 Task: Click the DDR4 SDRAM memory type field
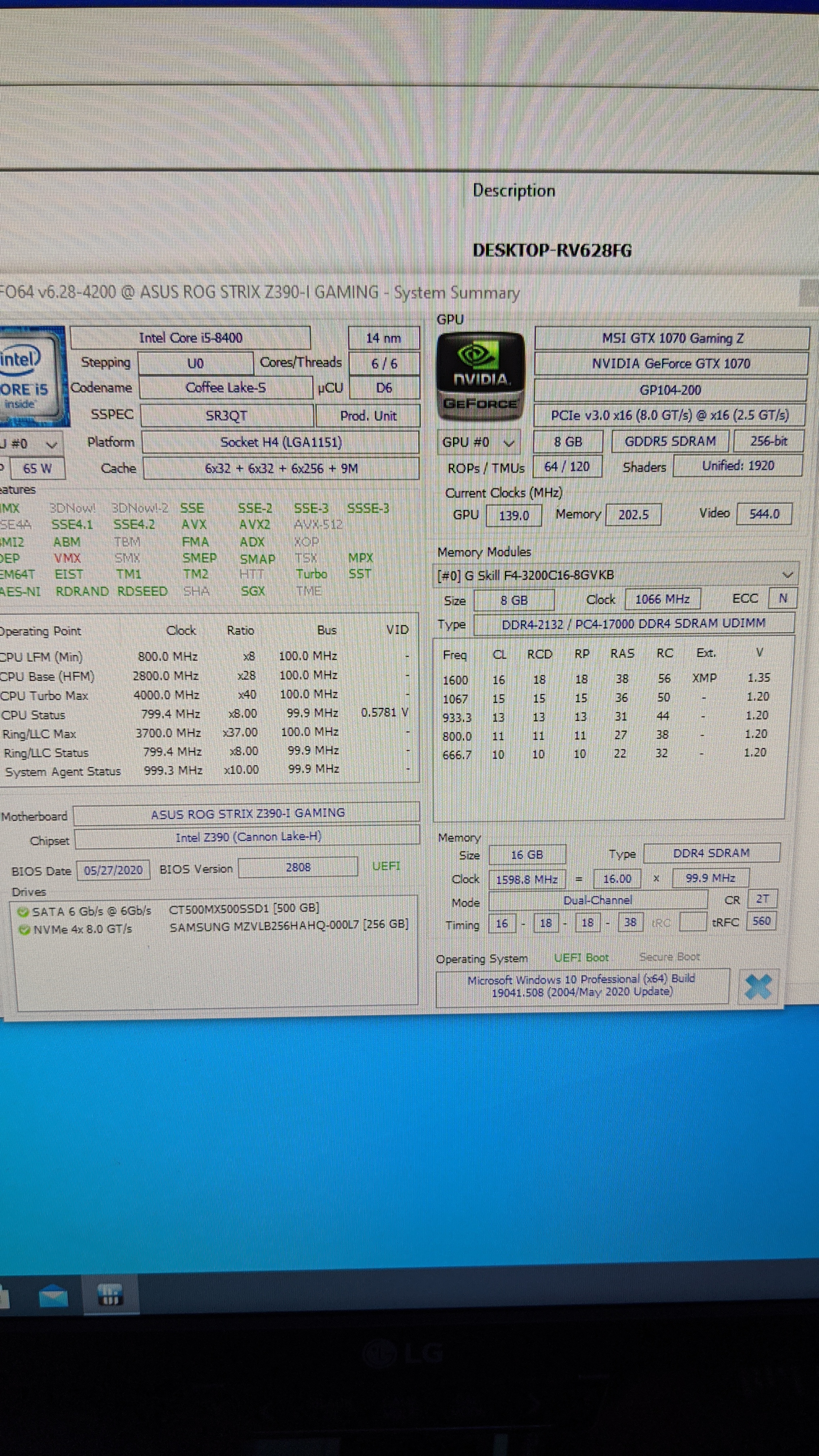(x=712, y=853)
